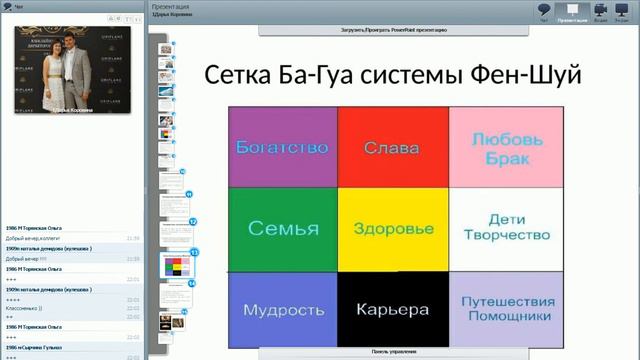Open the Видео camera mode icon
Viewport: 640px width, 360px height.
pyautogui.click(x=600, y=12)
